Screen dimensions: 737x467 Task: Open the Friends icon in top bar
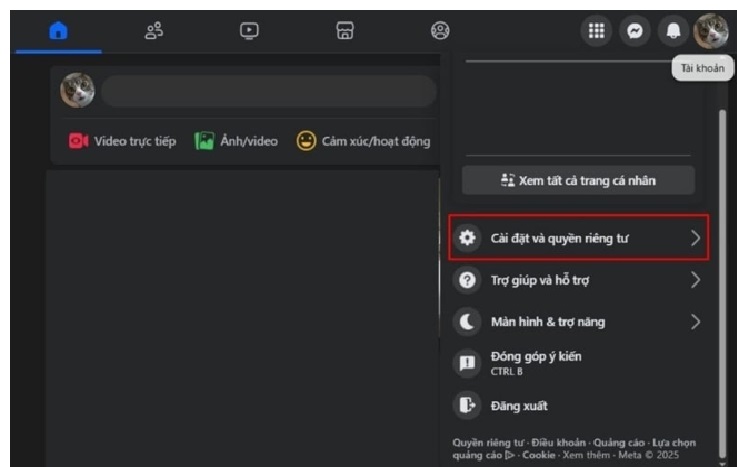tap(154, 31)
